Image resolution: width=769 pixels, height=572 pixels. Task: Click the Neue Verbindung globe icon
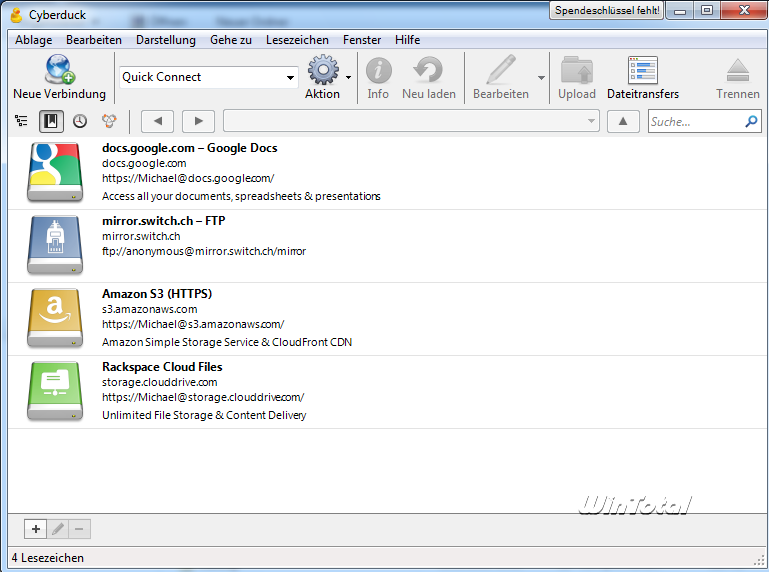pos(59,69)
